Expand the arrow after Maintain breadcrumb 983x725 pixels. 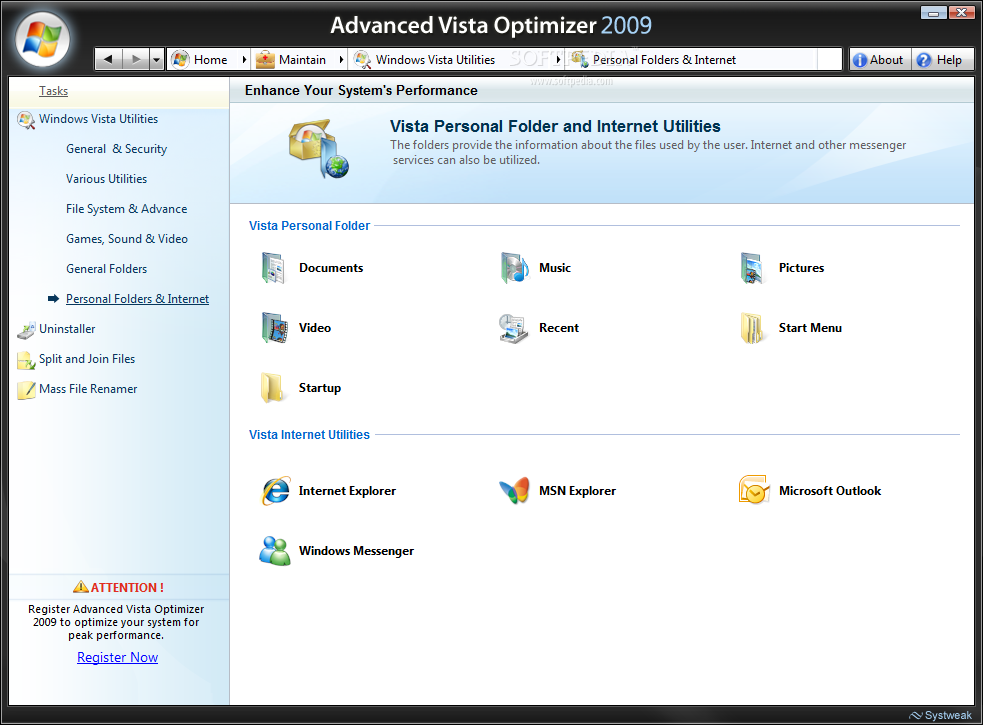(x=341, y=60)
